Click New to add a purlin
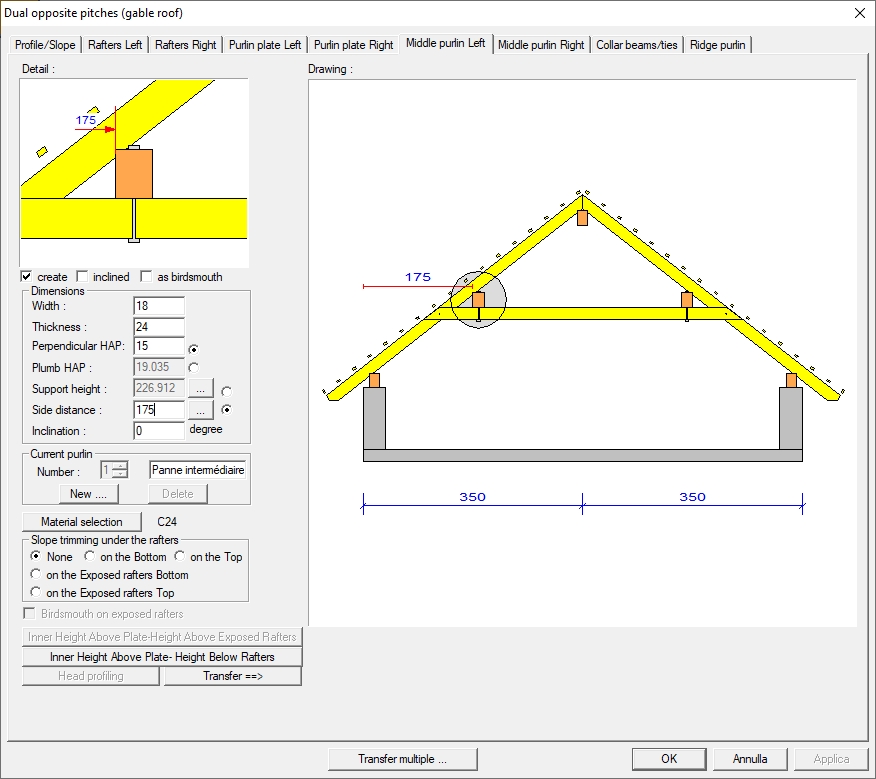Image resolution: width=876 pixels, height=779 pixels. (82, 494)
